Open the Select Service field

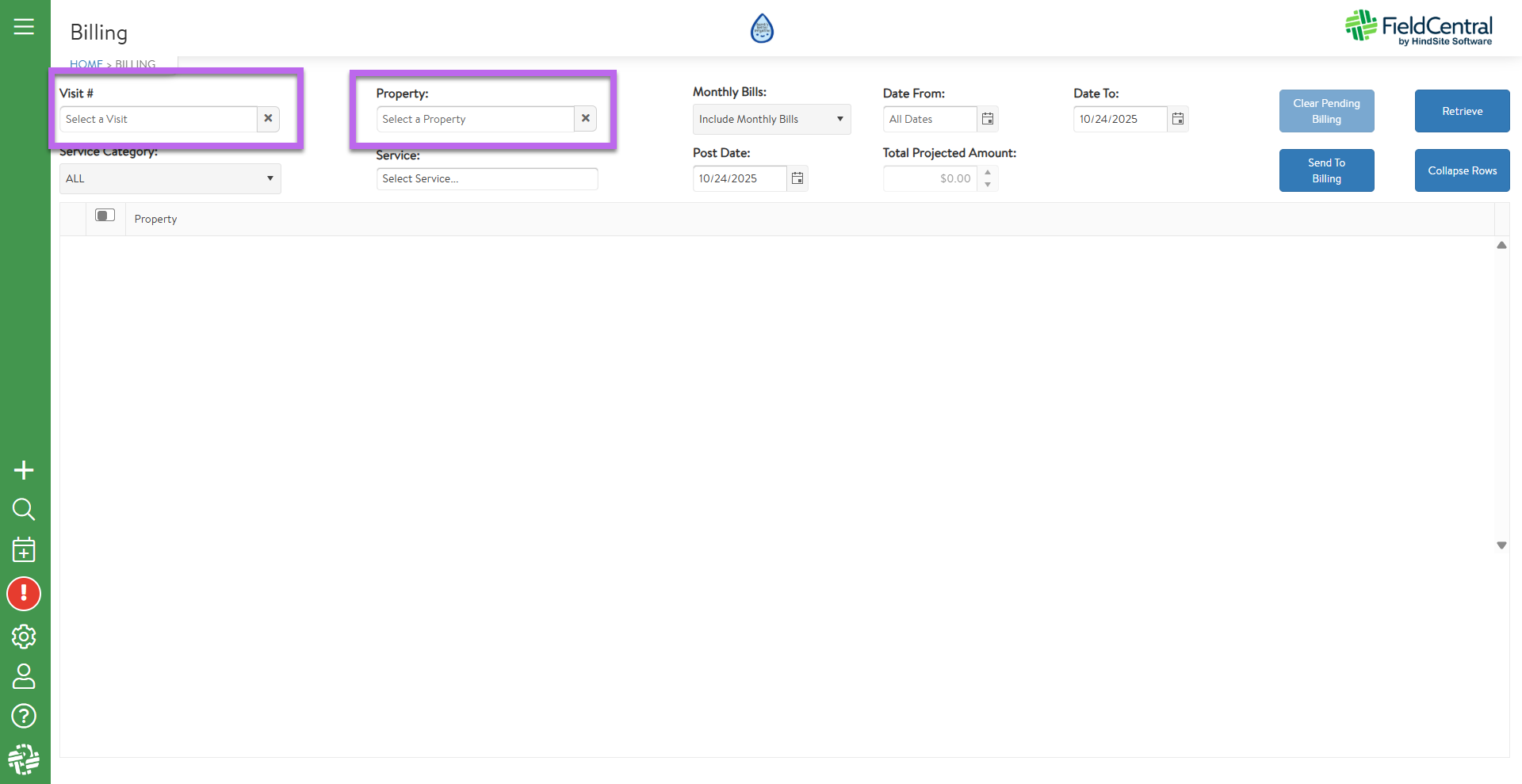click(x=487, y=178)
